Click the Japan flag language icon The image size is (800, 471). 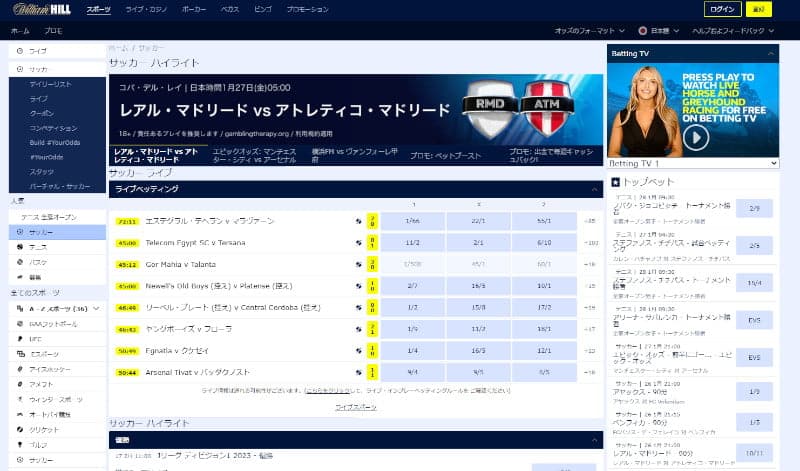(642, 31)
